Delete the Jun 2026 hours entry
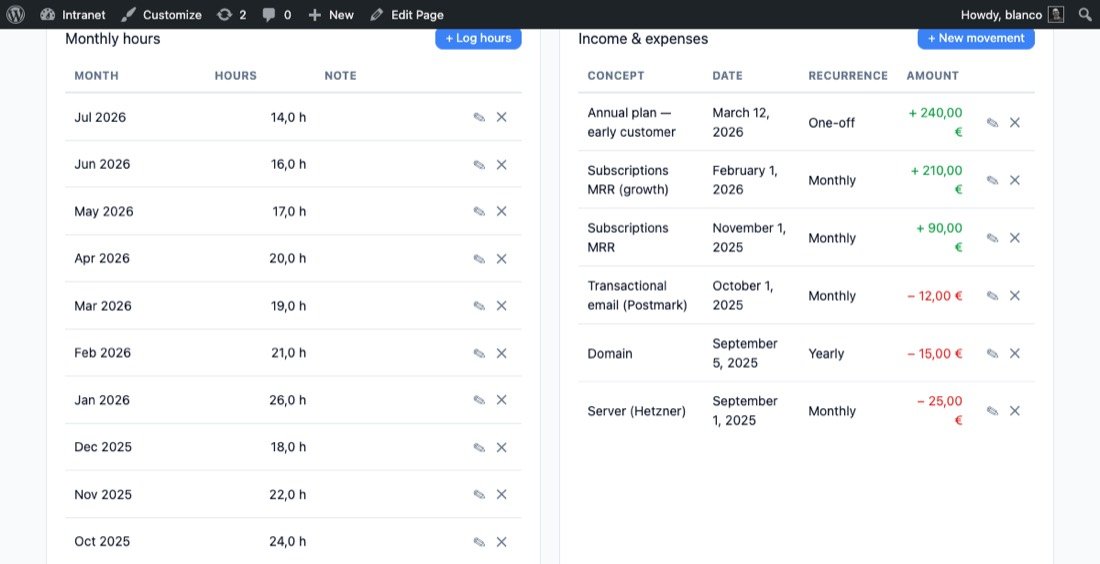Screen dimensions: 1100x564 click(x=502, y=164)
